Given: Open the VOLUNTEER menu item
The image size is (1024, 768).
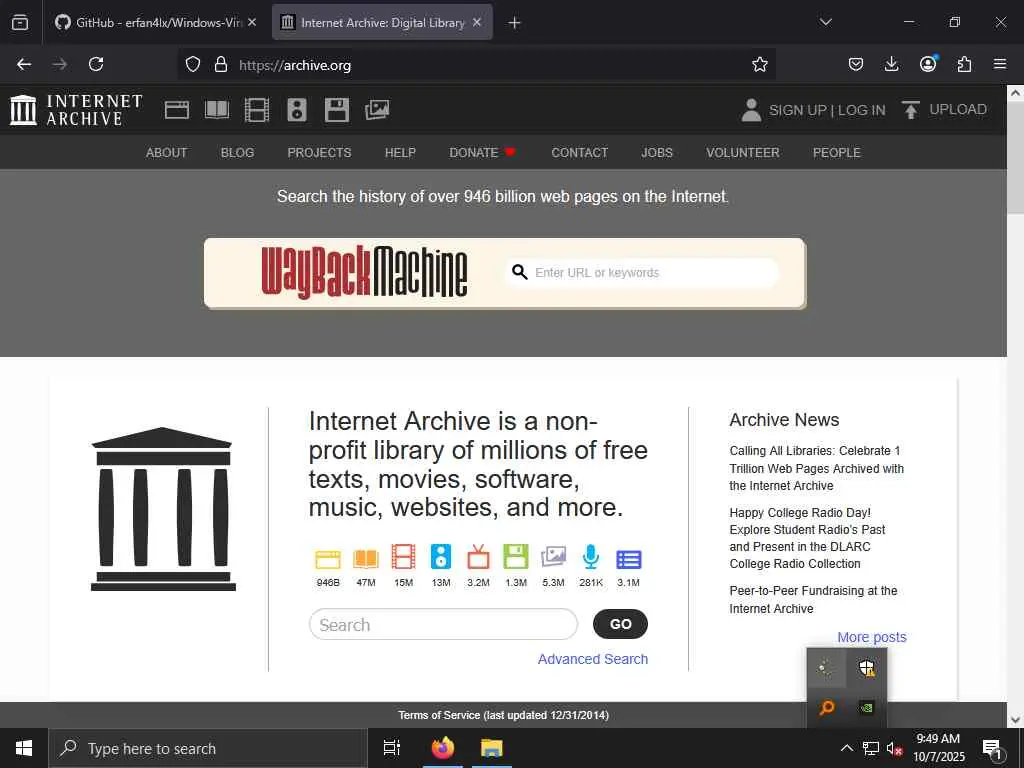Looking at the screenshot, I should (x=743, y=152).
